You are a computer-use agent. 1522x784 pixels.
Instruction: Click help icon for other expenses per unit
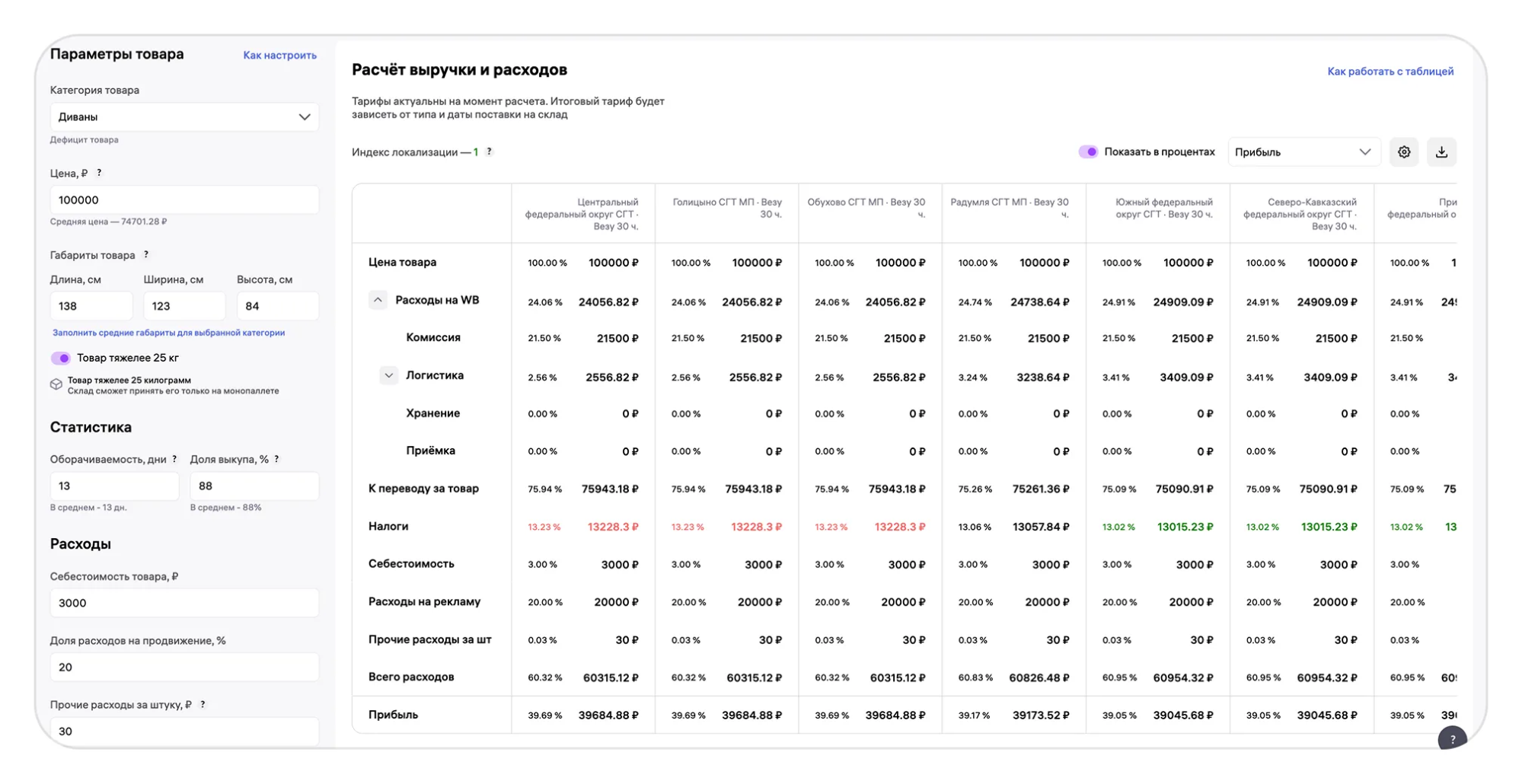(x=203, y=704)
